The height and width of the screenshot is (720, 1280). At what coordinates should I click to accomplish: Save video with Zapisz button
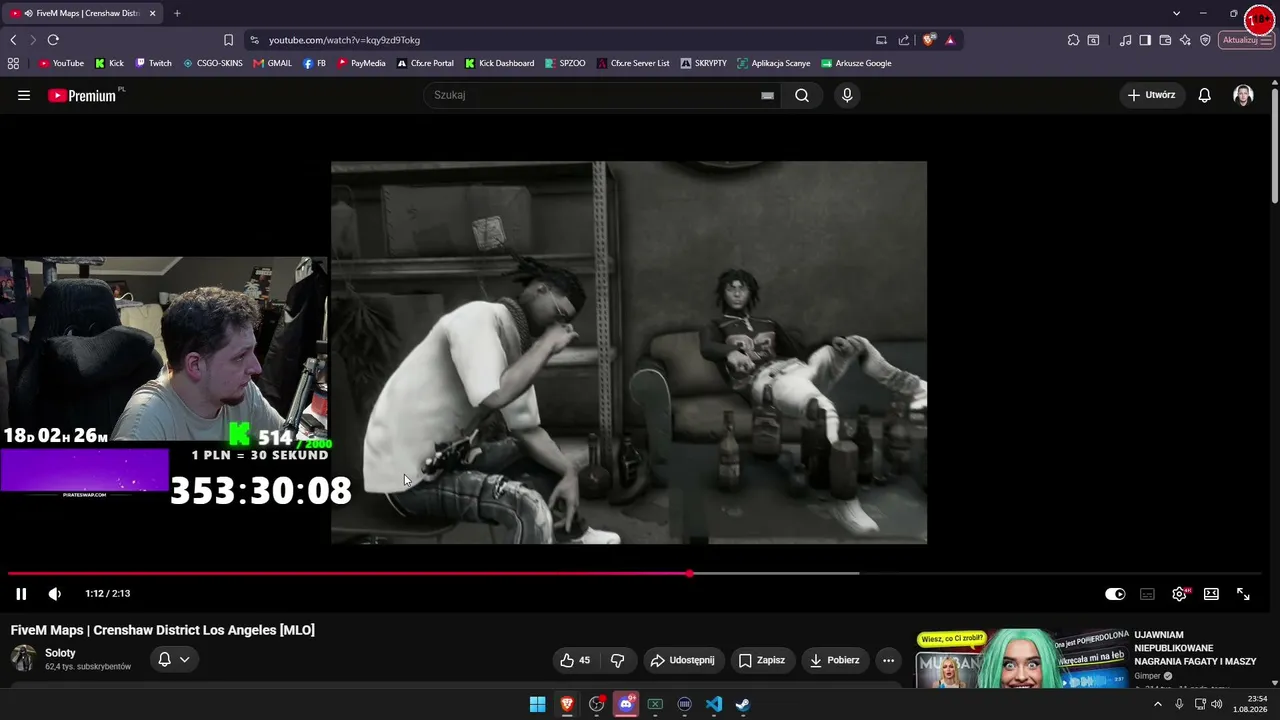761,660
